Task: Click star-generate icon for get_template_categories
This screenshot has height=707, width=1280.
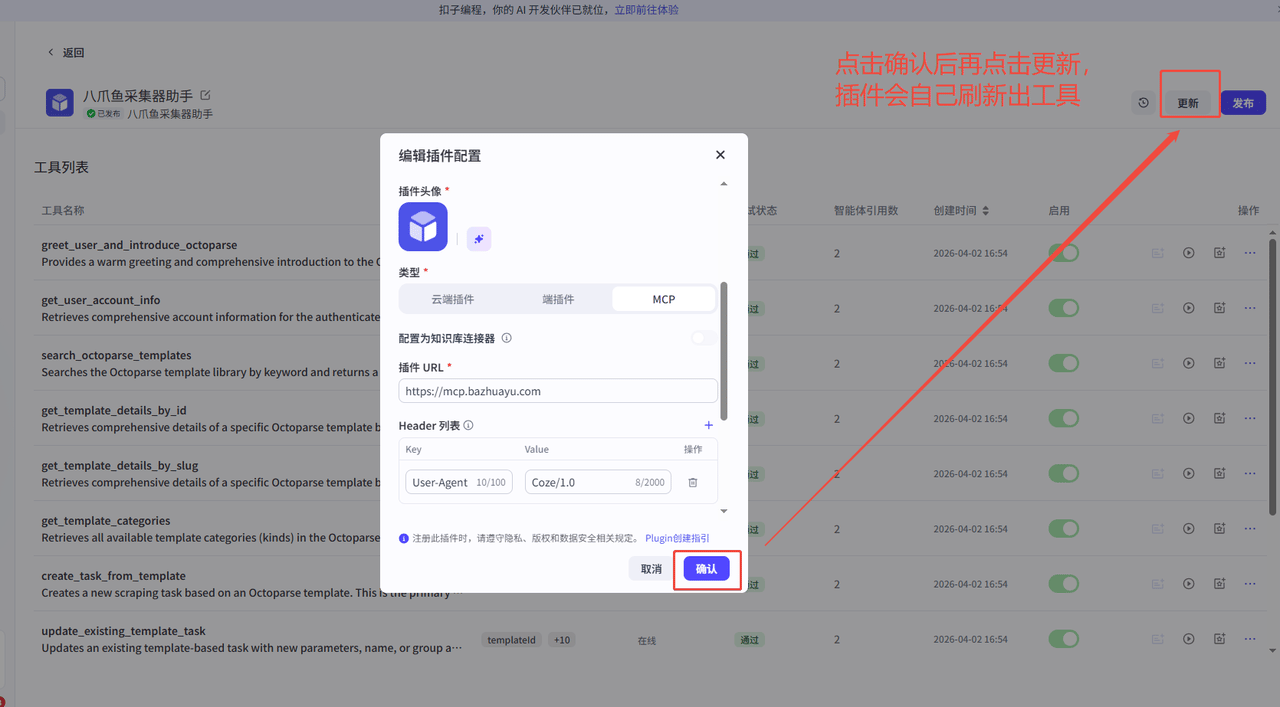Action: pos(1219,529)
